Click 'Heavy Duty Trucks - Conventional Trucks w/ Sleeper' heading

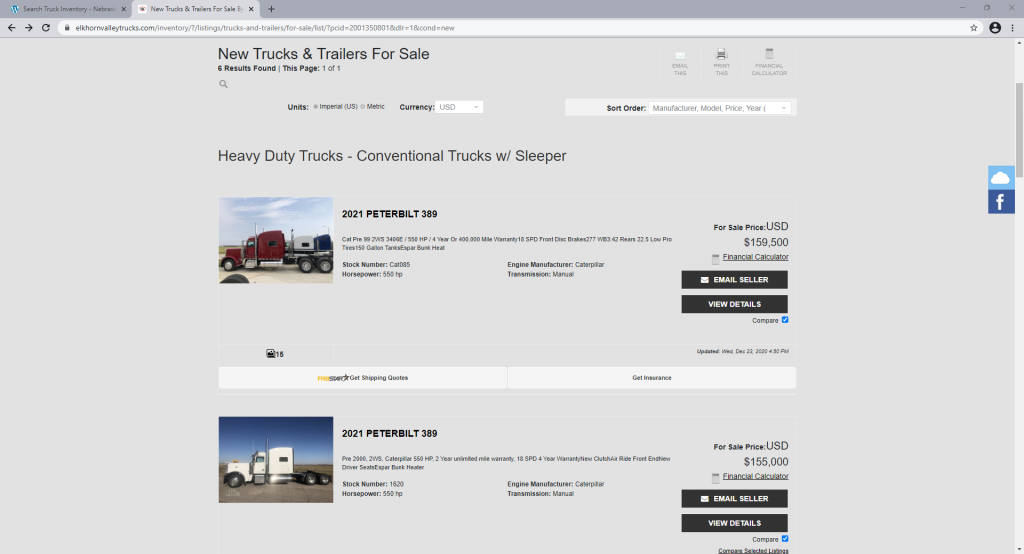392,156
